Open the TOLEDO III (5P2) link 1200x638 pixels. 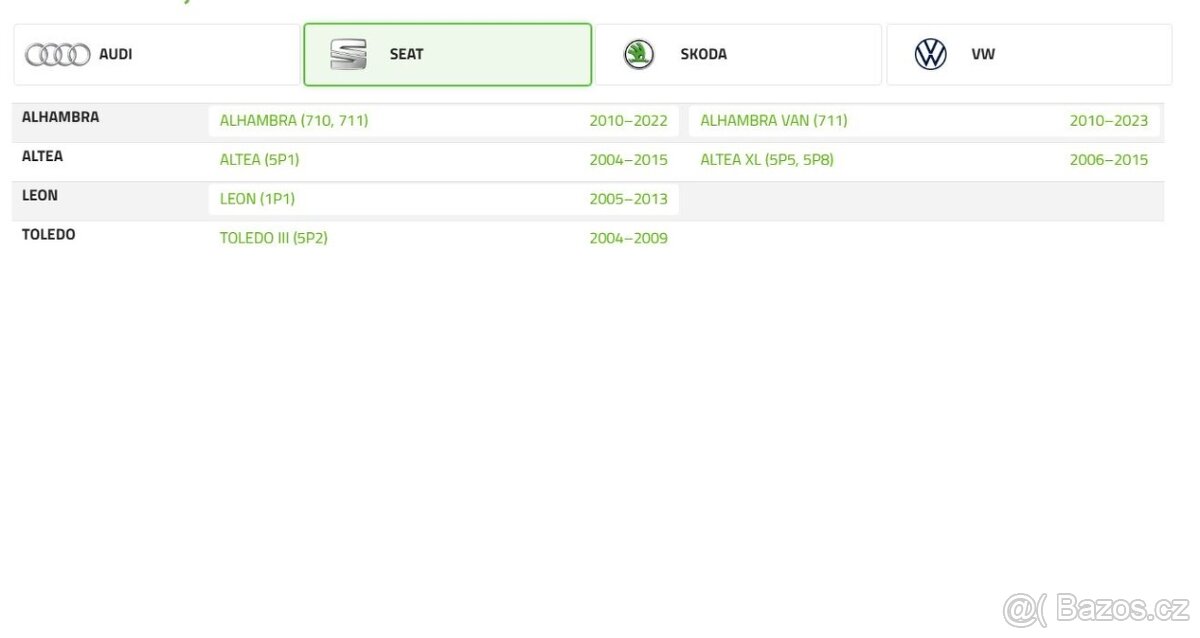point(273,238)
